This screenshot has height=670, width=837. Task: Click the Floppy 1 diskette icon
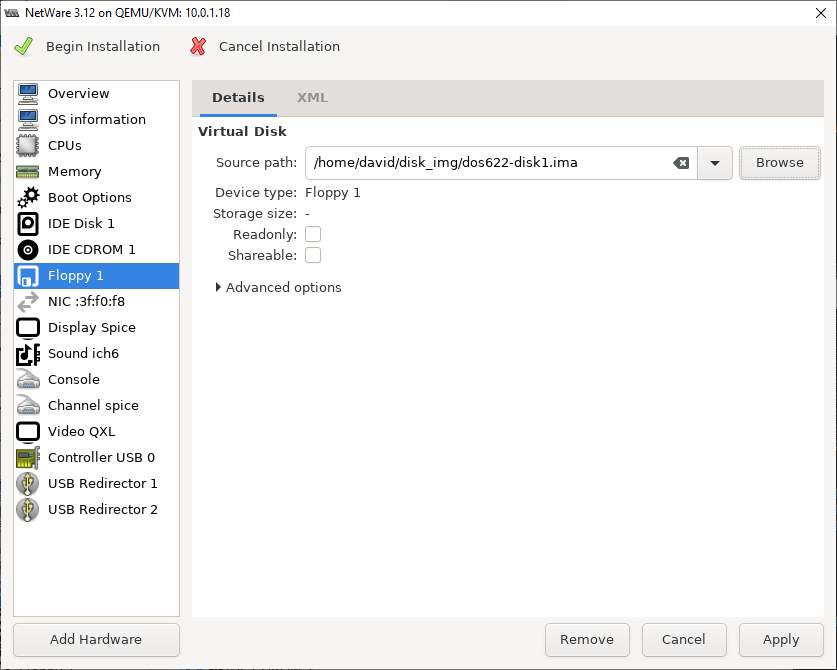coord(28,276)
